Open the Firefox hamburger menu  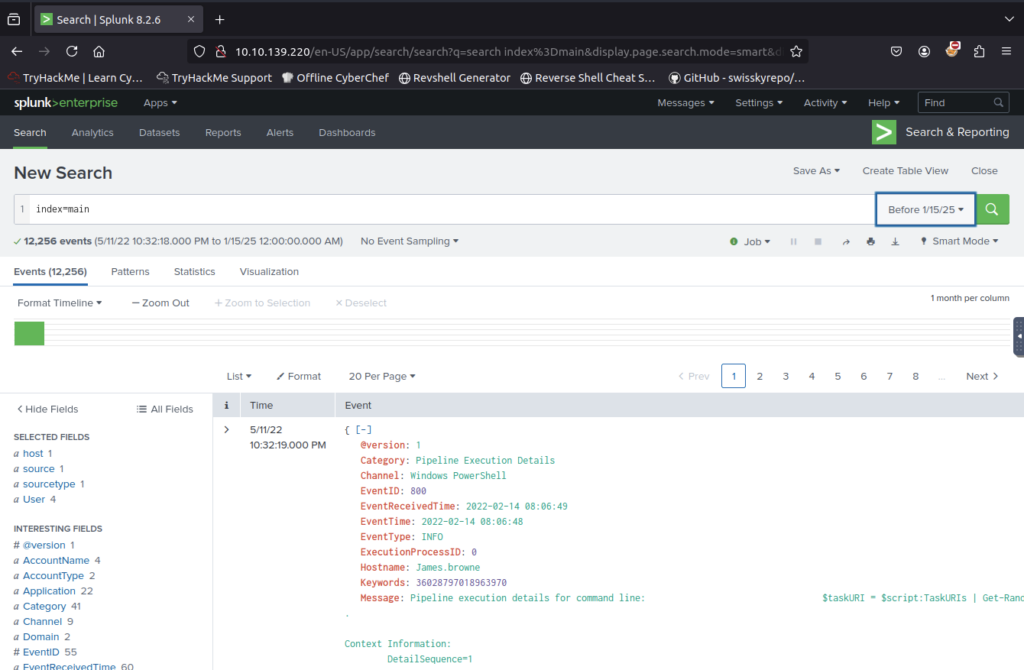click(1006, 52)
